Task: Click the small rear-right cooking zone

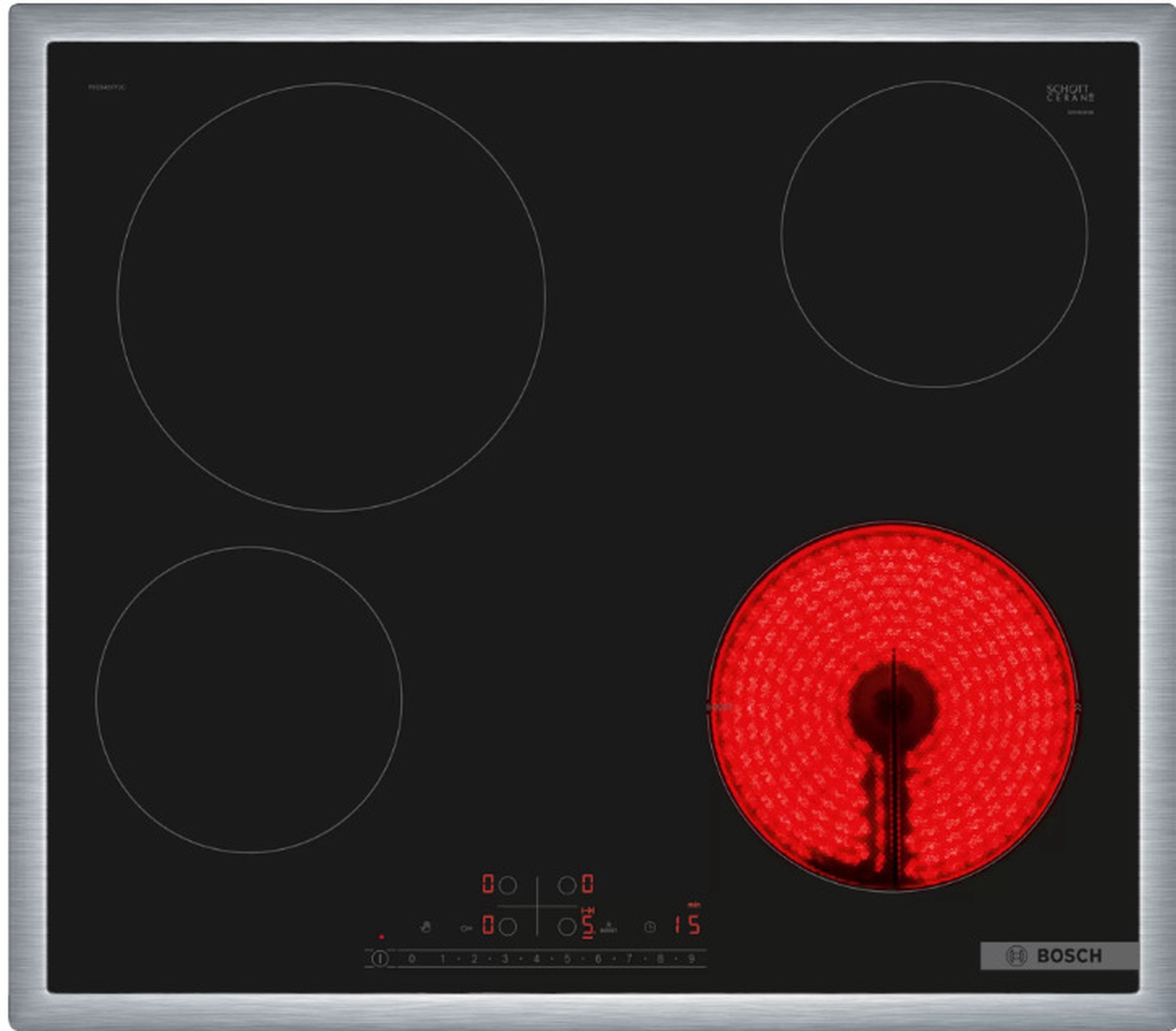Action: (934, 234)
